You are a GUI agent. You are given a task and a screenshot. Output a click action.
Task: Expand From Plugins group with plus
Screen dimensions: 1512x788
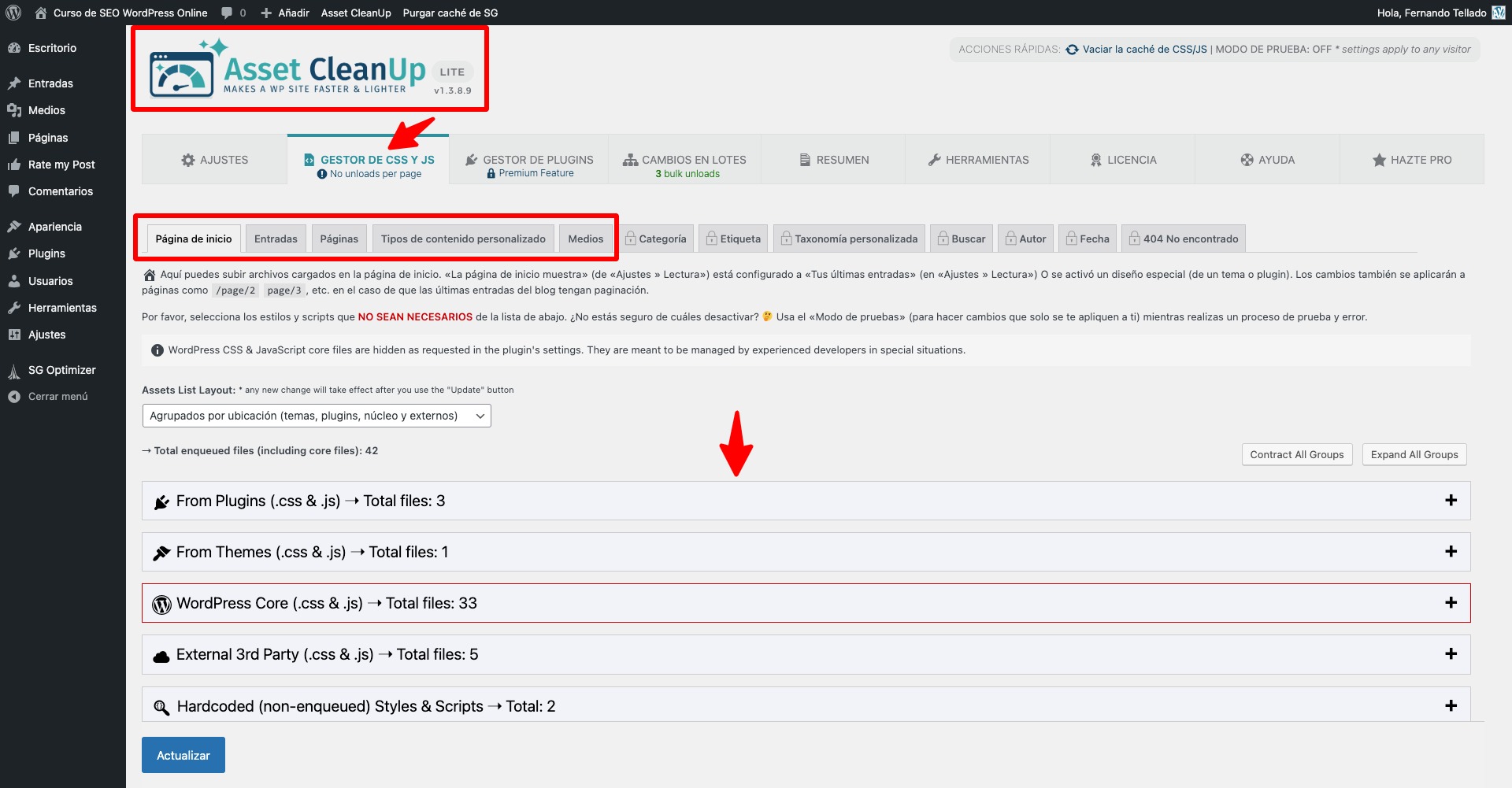point(1451,501)
